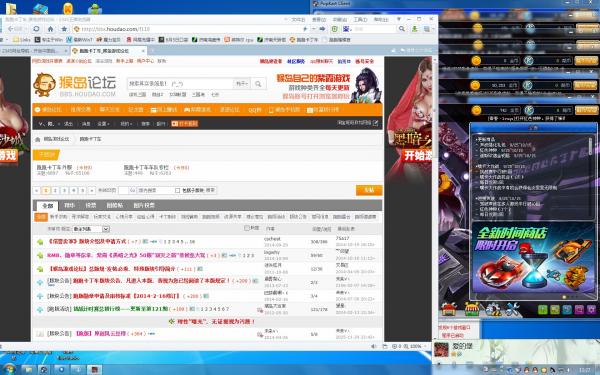Expand the settings dropdown in dark user bar
The width and height of the screenshot is (600, 375).
coord(103,124)
